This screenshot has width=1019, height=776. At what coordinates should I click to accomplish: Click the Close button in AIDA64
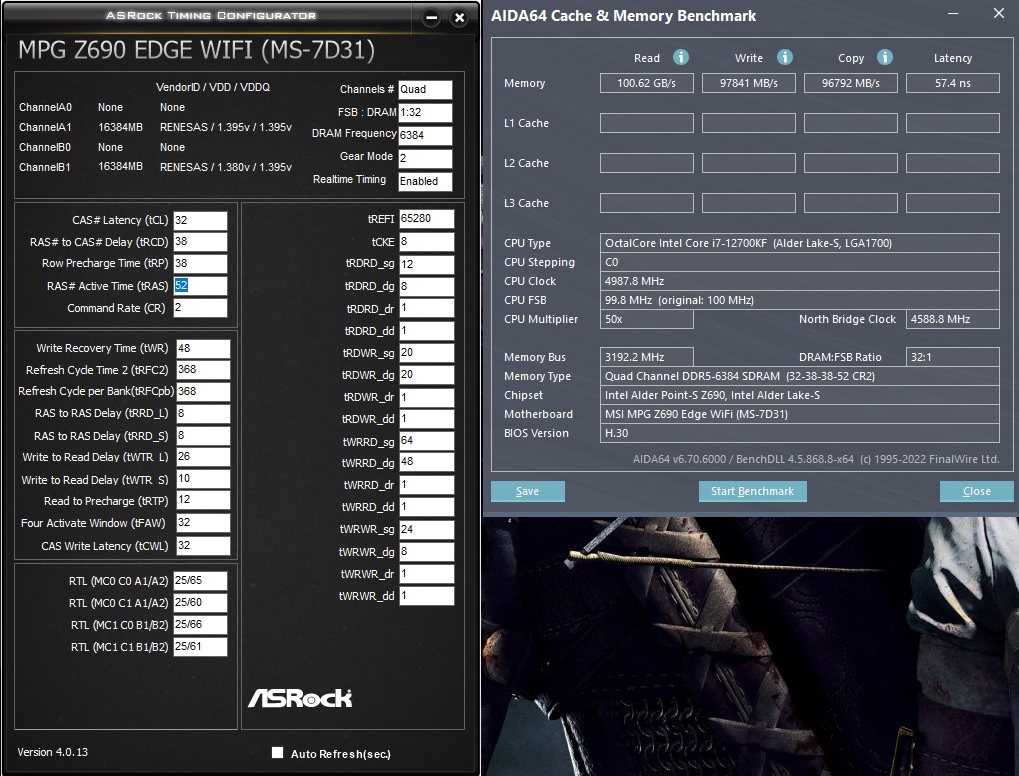pos(977,491)
